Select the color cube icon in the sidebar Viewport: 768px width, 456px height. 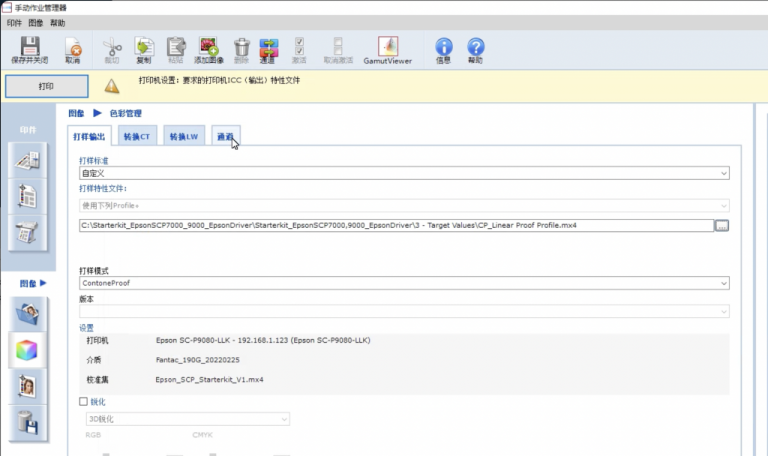pos(27,350)
